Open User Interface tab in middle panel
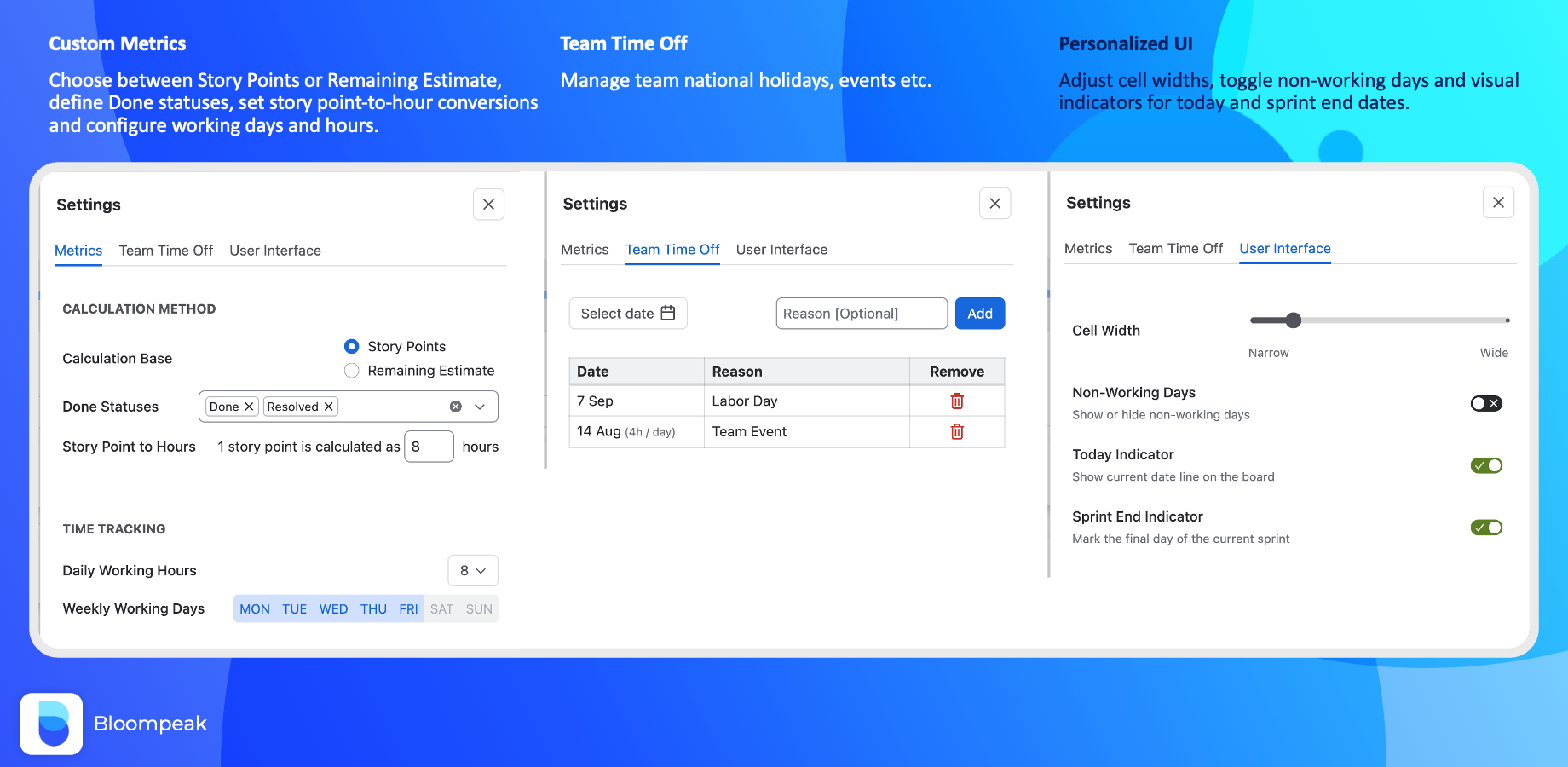Screen dimensions: 1568x767 pos(781,250)
